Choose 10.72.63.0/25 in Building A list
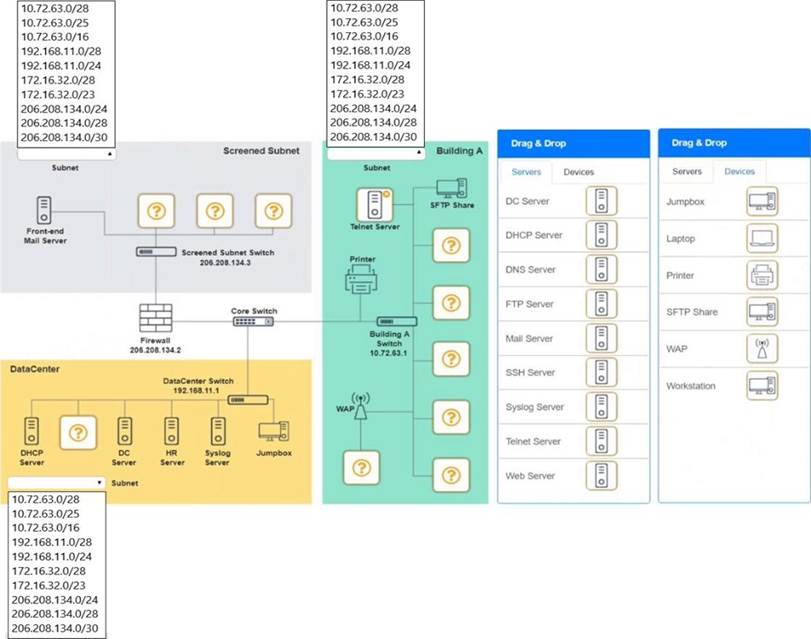Image resolution: width=811 pixels, height=639 pixels. pos(364,21)
